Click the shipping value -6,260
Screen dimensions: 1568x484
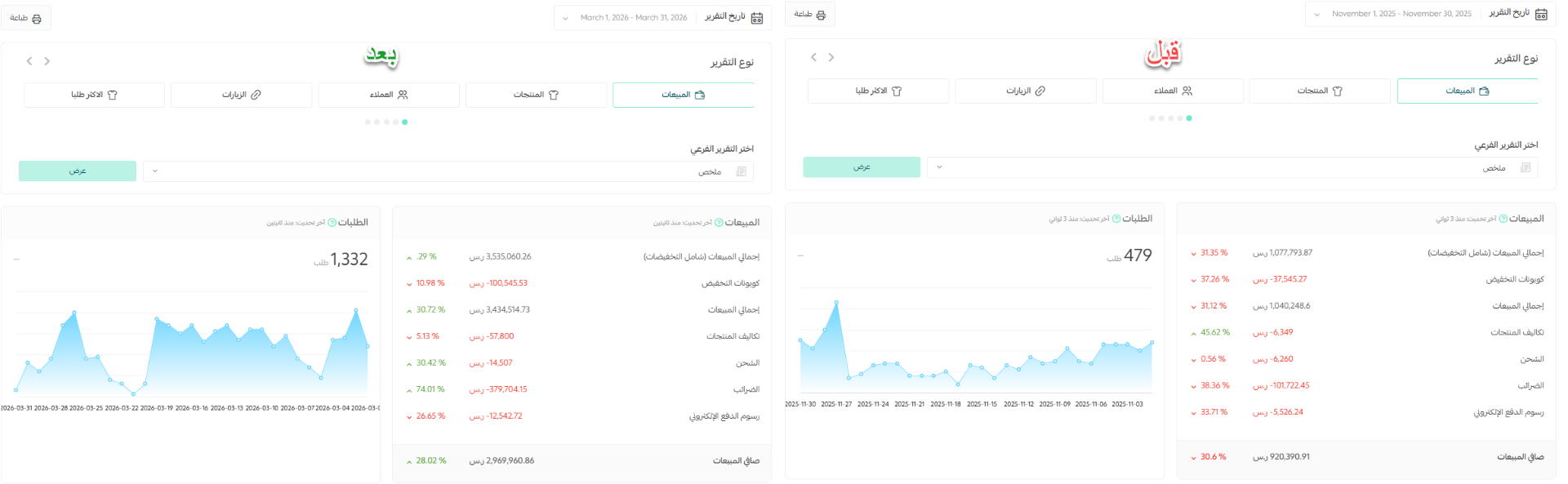point(1281,359)
